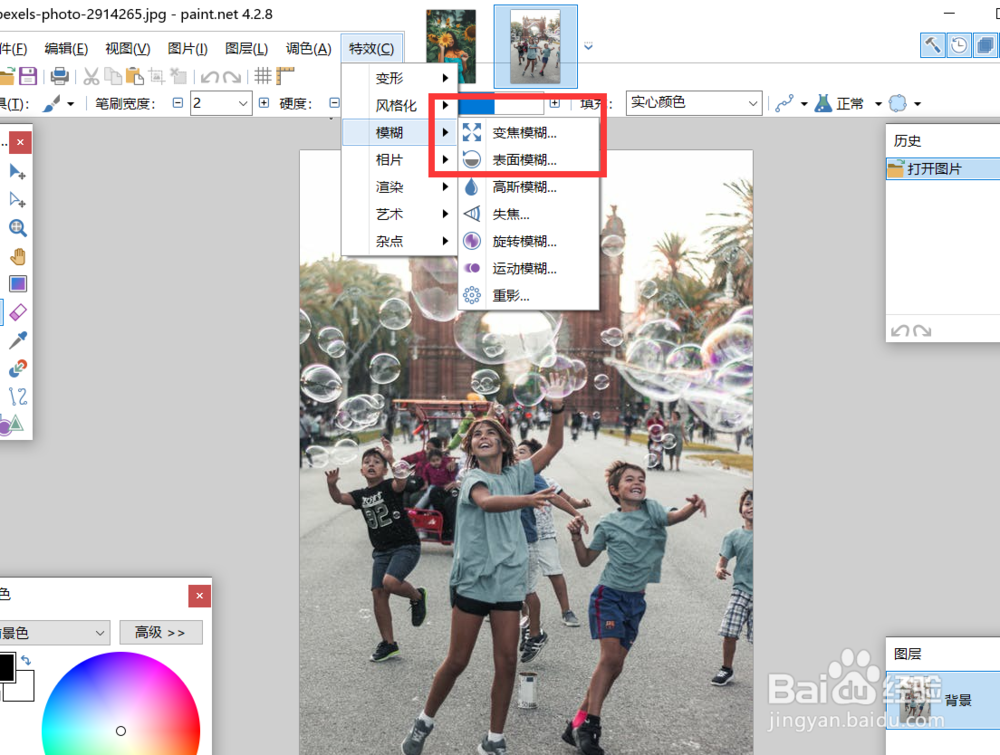Click the swap colors arrow icon
The width and height of the screenshot is (1000, 755).
click(x=26, y=660)
